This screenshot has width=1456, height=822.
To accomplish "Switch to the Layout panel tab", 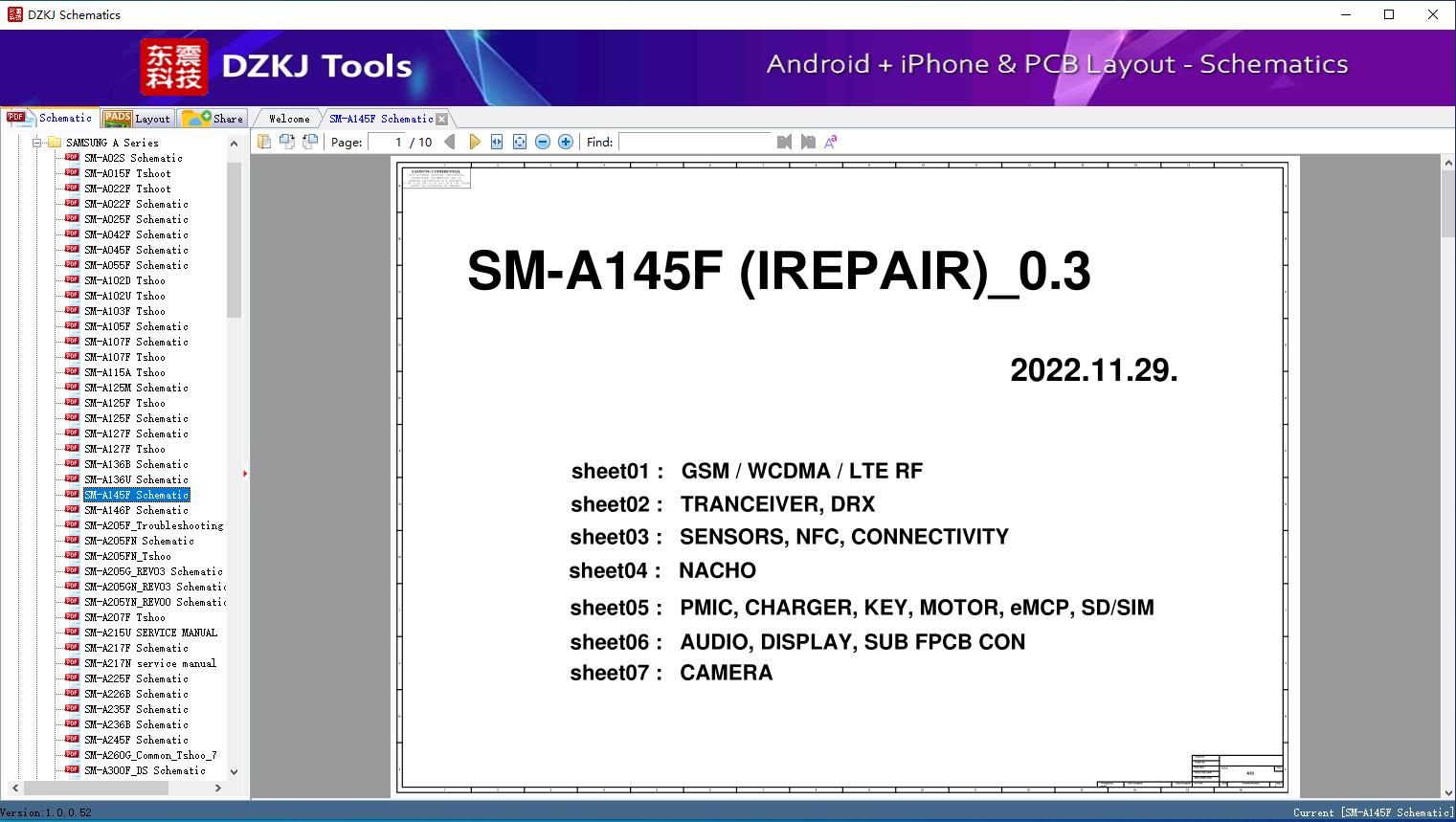I will click(x=137, y=118).
